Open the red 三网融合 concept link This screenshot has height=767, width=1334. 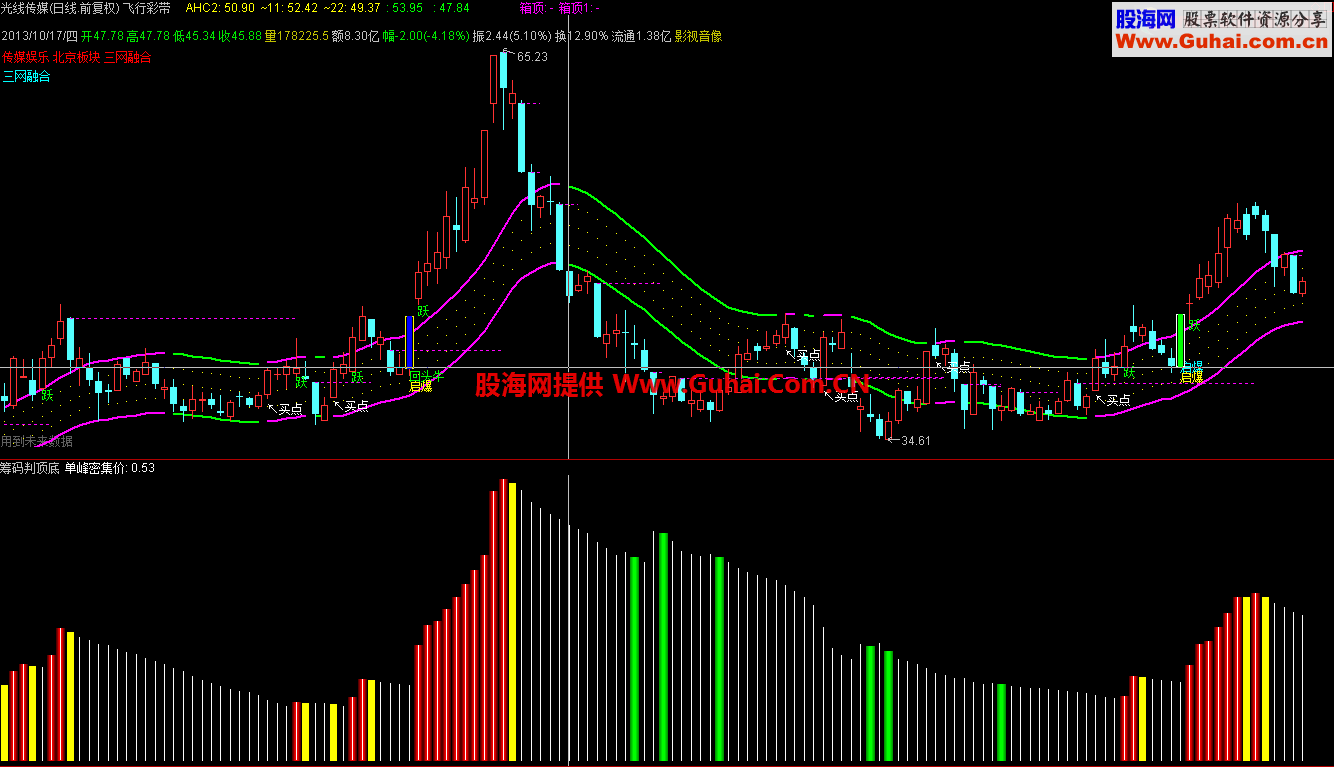pyautogui.click(x=128, y=57)
